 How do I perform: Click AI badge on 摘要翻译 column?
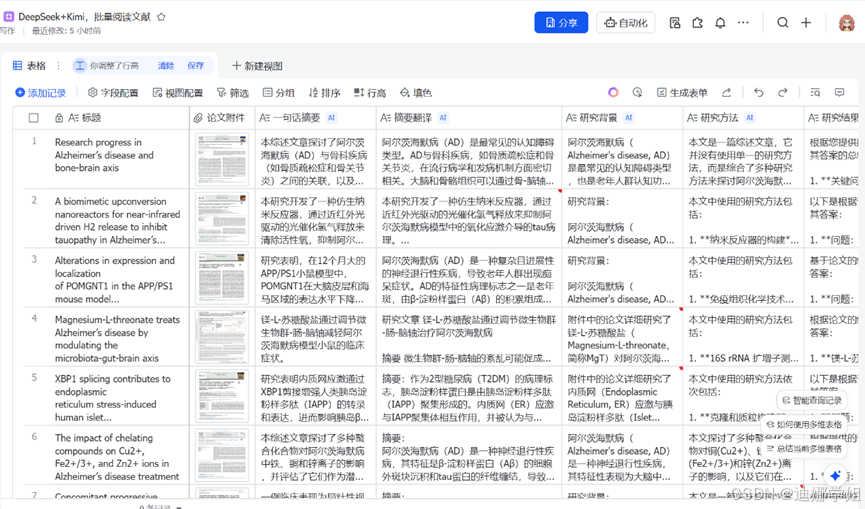point(443,117)
